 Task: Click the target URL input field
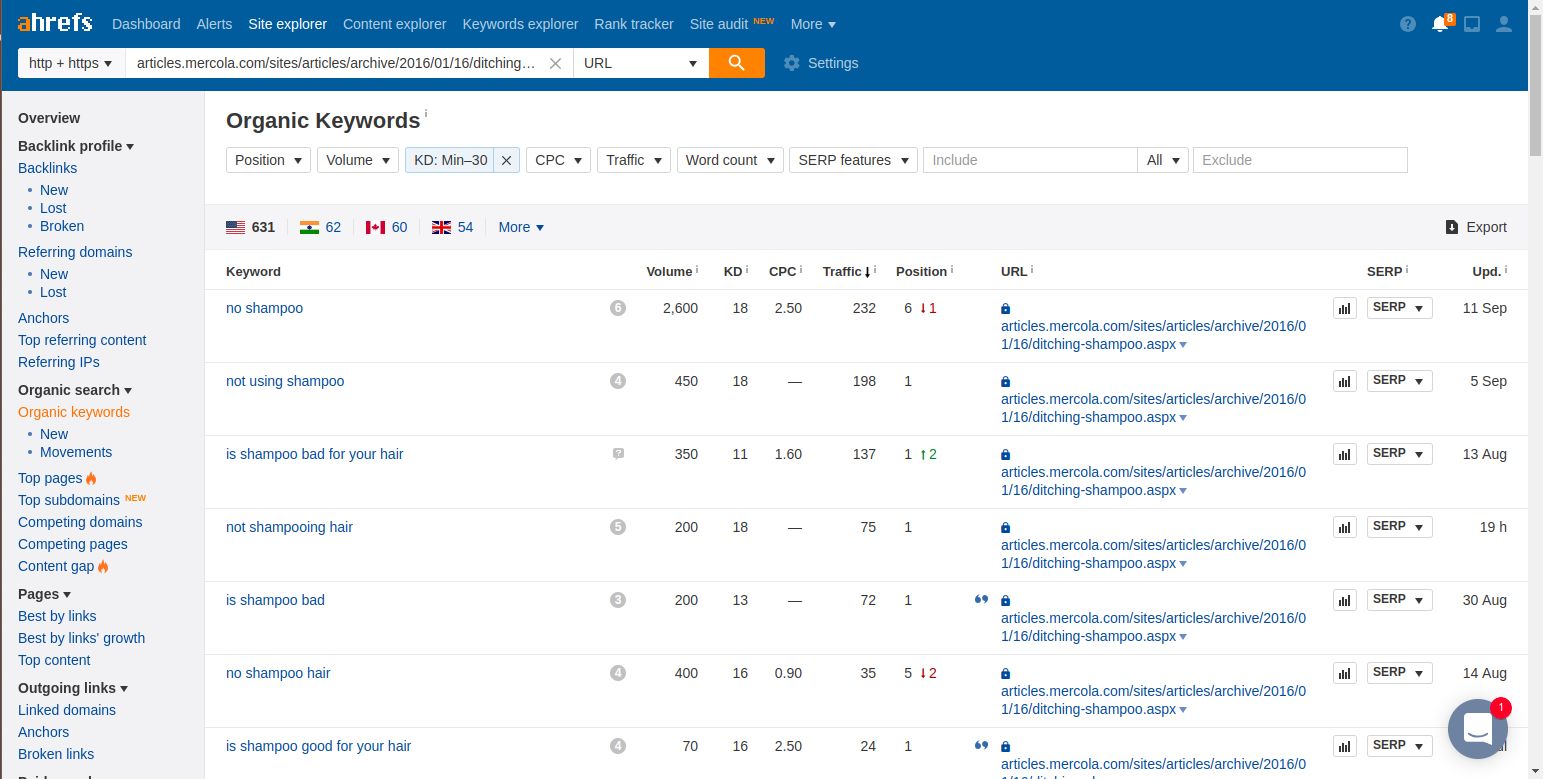pos(337,63)
